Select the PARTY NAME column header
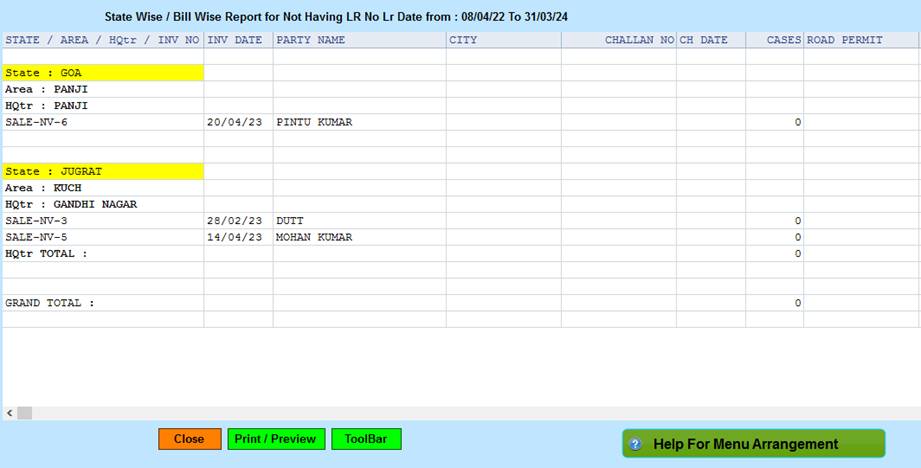This screenshot has height=468, width=921. 310,40
